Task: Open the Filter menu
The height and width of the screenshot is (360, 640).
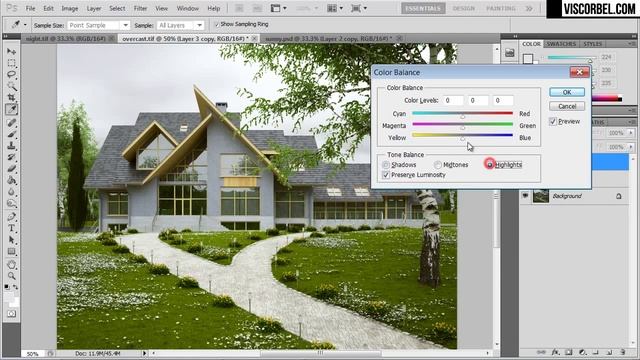Action: [140, 8]
